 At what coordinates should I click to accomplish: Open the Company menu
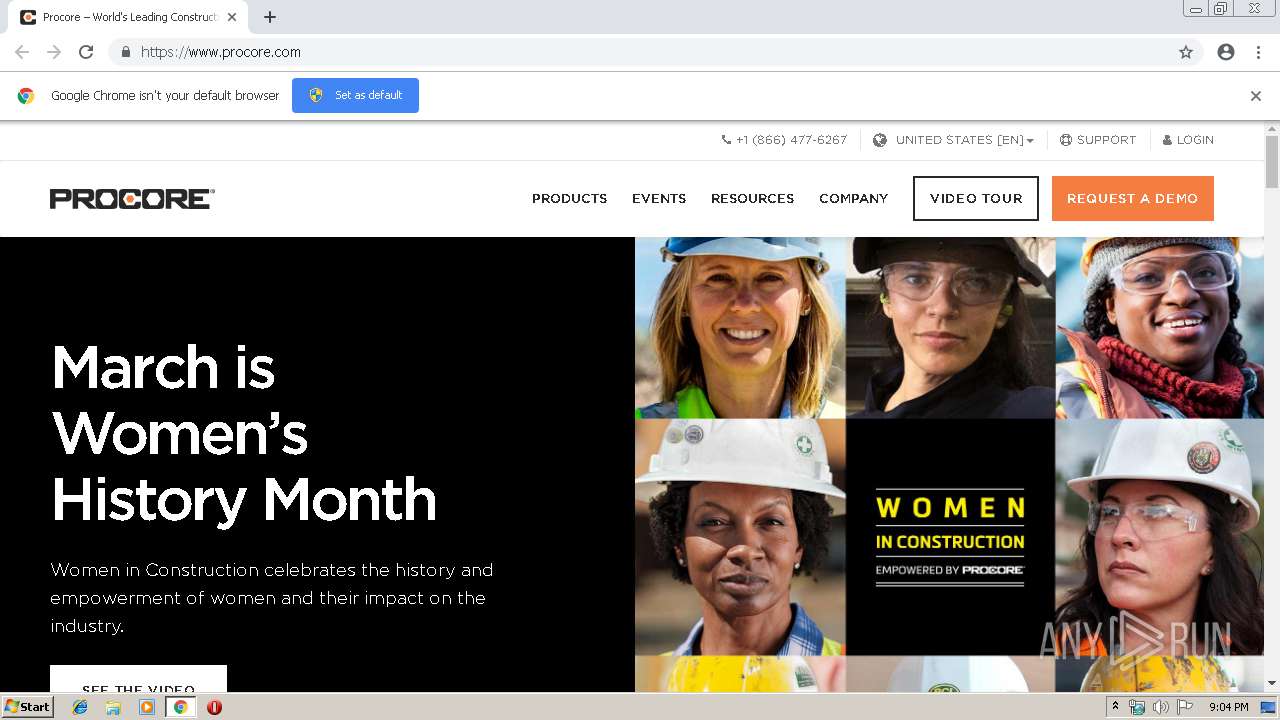[853, 199]
